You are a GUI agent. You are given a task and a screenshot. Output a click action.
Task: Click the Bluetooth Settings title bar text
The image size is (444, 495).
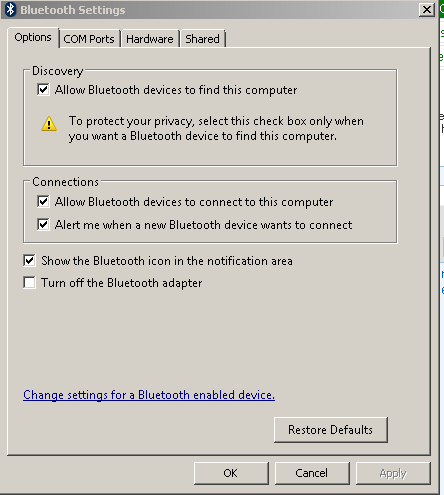73,10
